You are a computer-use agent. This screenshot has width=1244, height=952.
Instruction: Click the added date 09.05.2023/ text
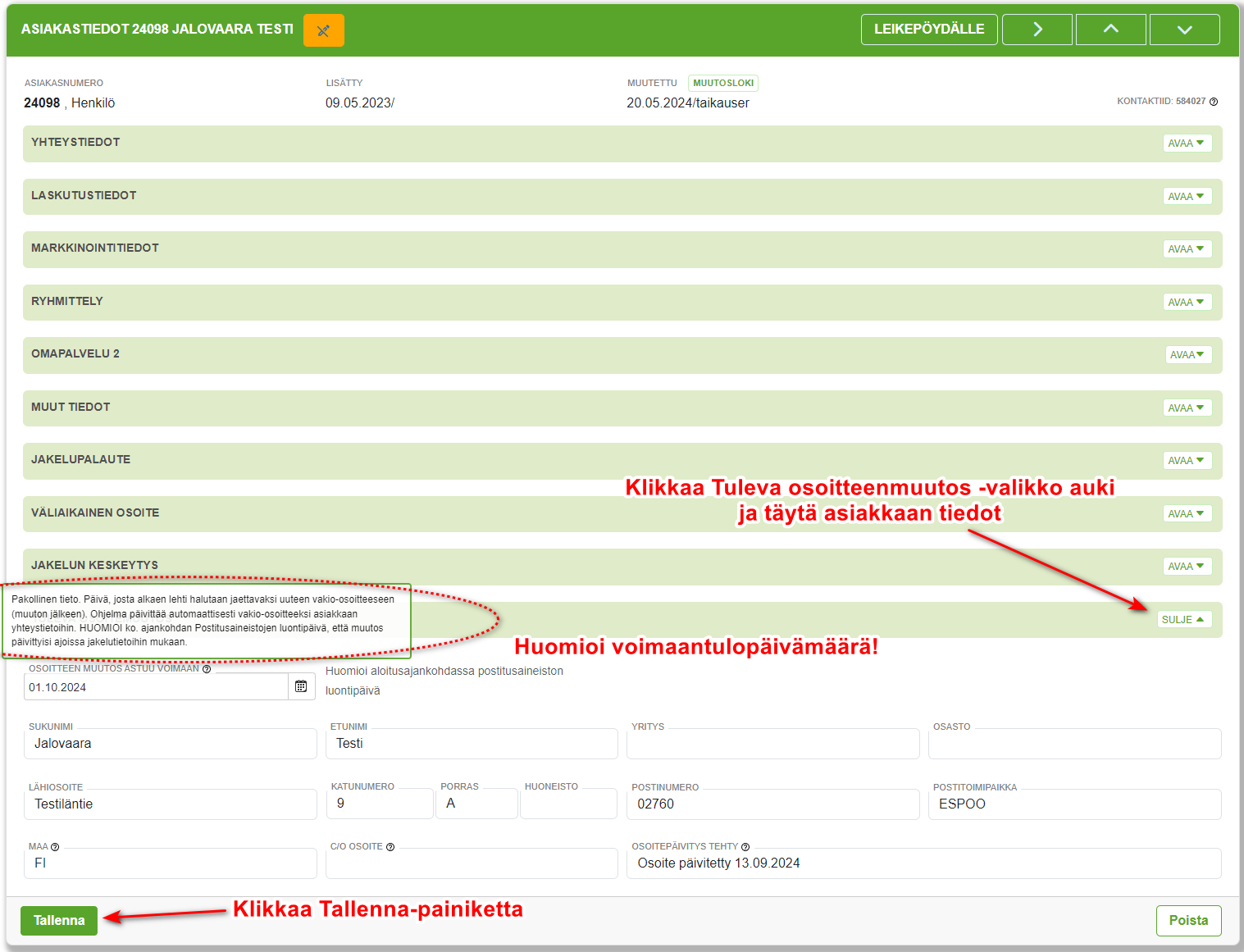360,103
